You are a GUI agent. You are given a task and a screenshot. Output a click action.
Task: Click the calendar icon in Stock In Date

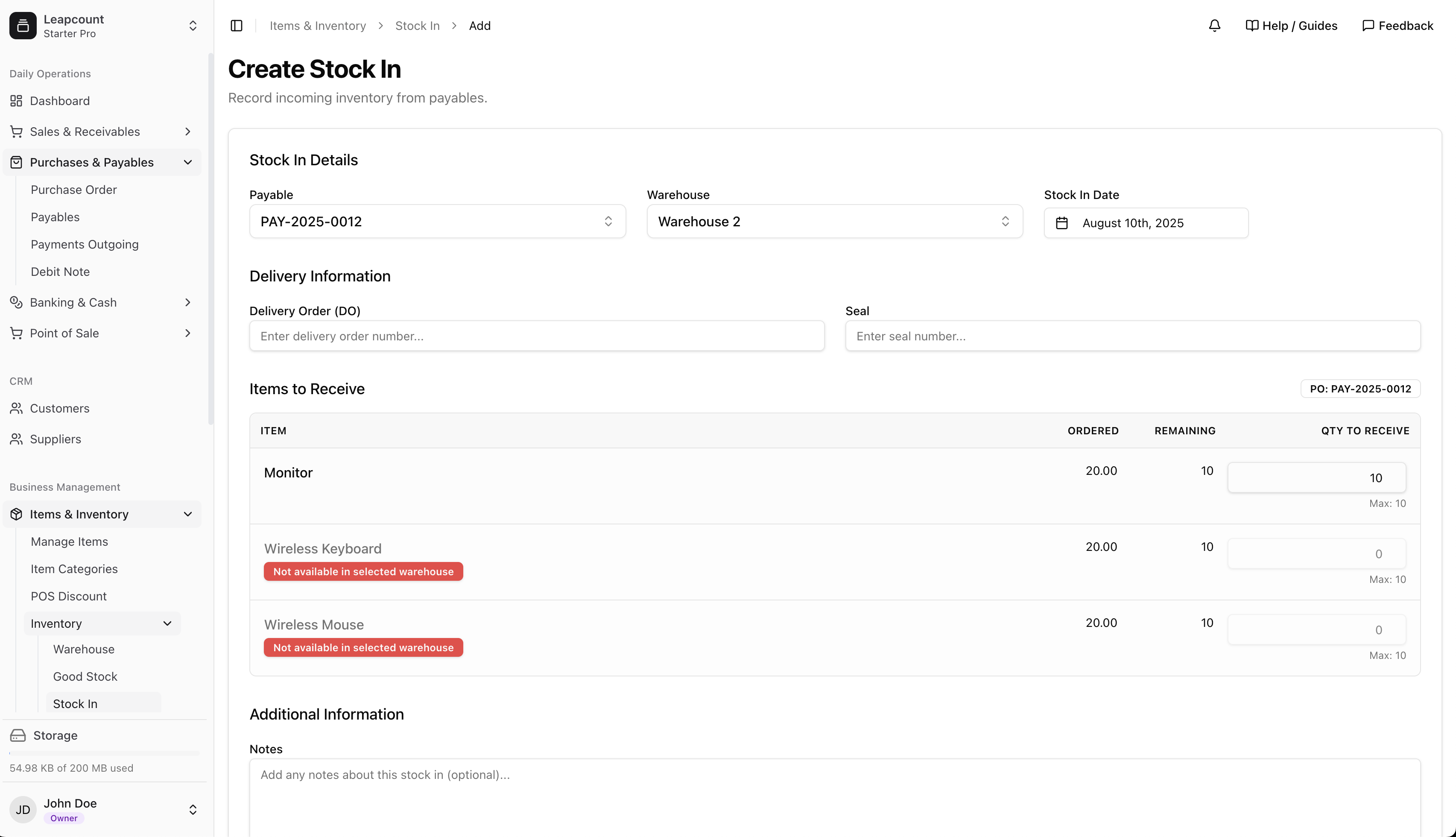click(1062, 223)
